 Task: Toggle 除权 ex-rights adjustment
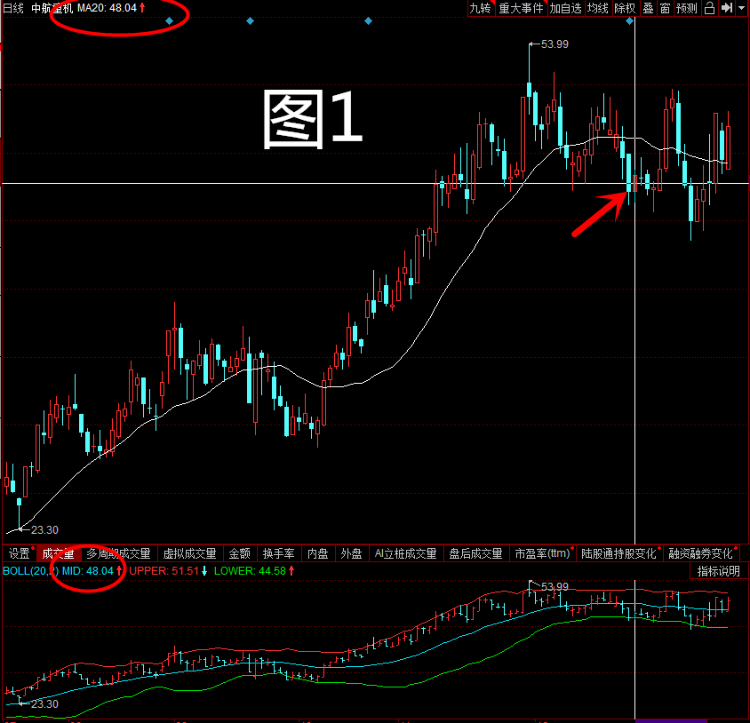click(x=625, y=8)
